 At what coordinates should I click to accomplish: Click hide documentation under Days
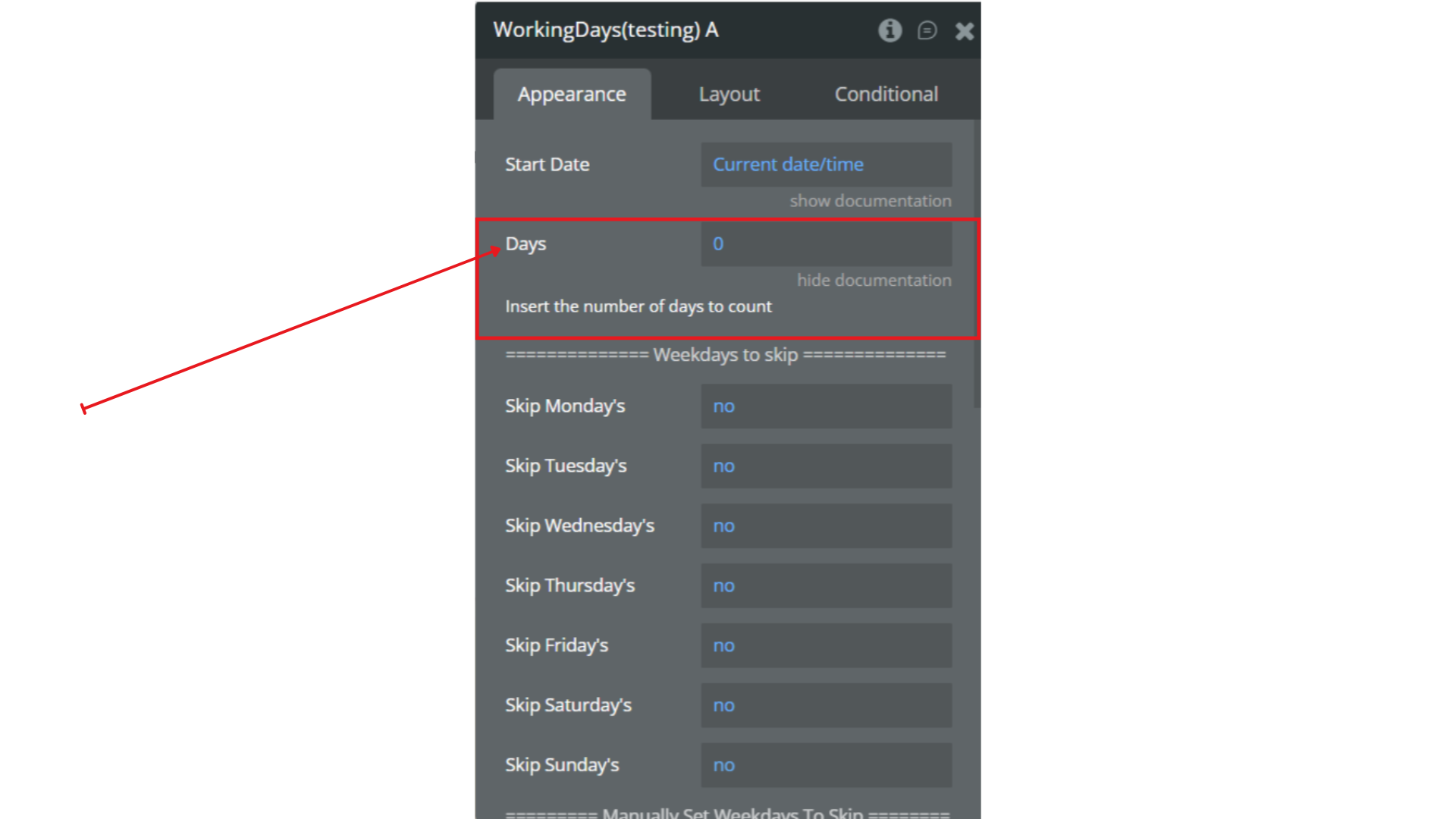tap(874, 281)
